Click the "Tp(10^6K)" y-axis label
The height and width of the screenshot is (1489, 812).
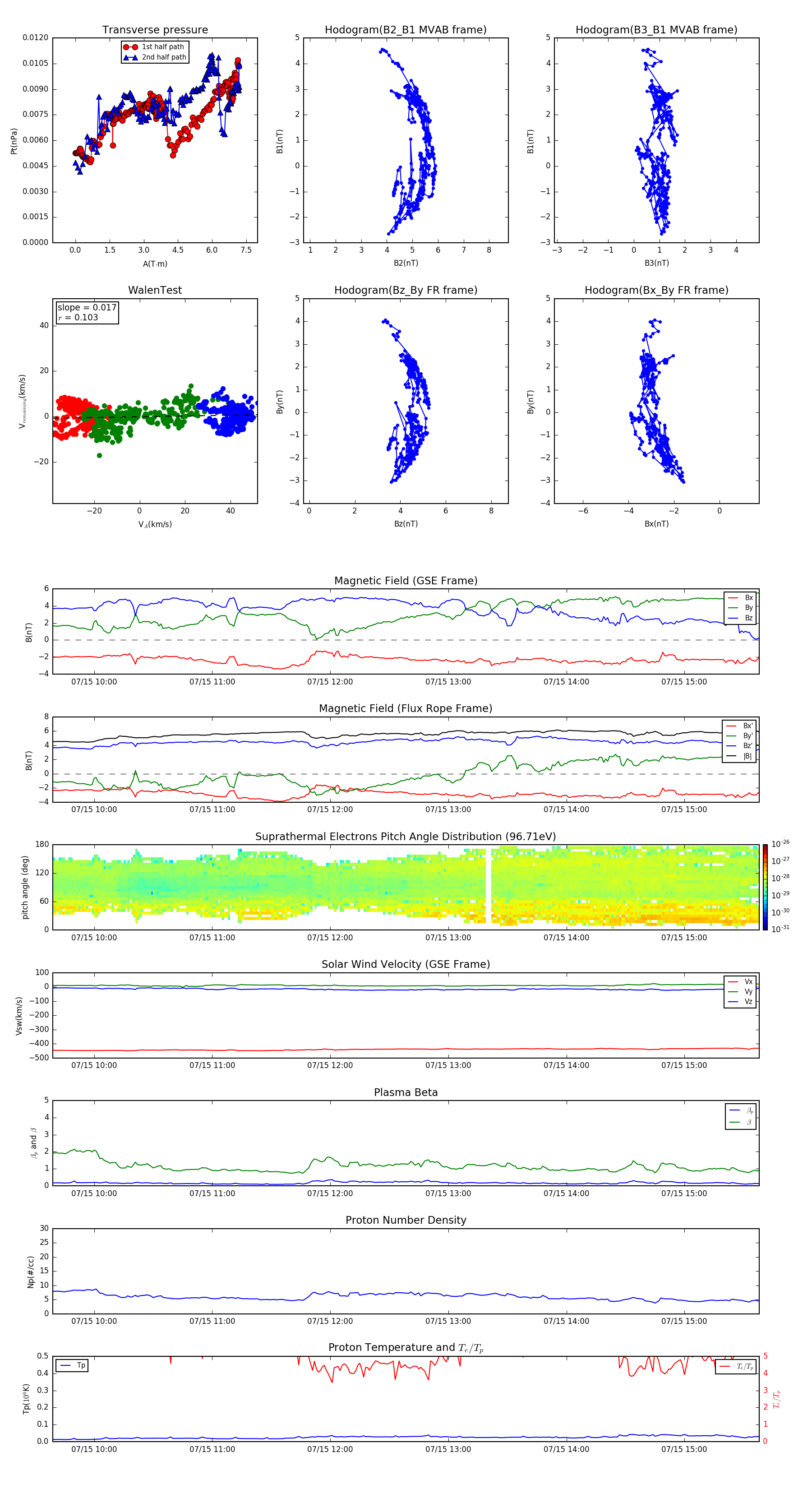click(26, 1399)
